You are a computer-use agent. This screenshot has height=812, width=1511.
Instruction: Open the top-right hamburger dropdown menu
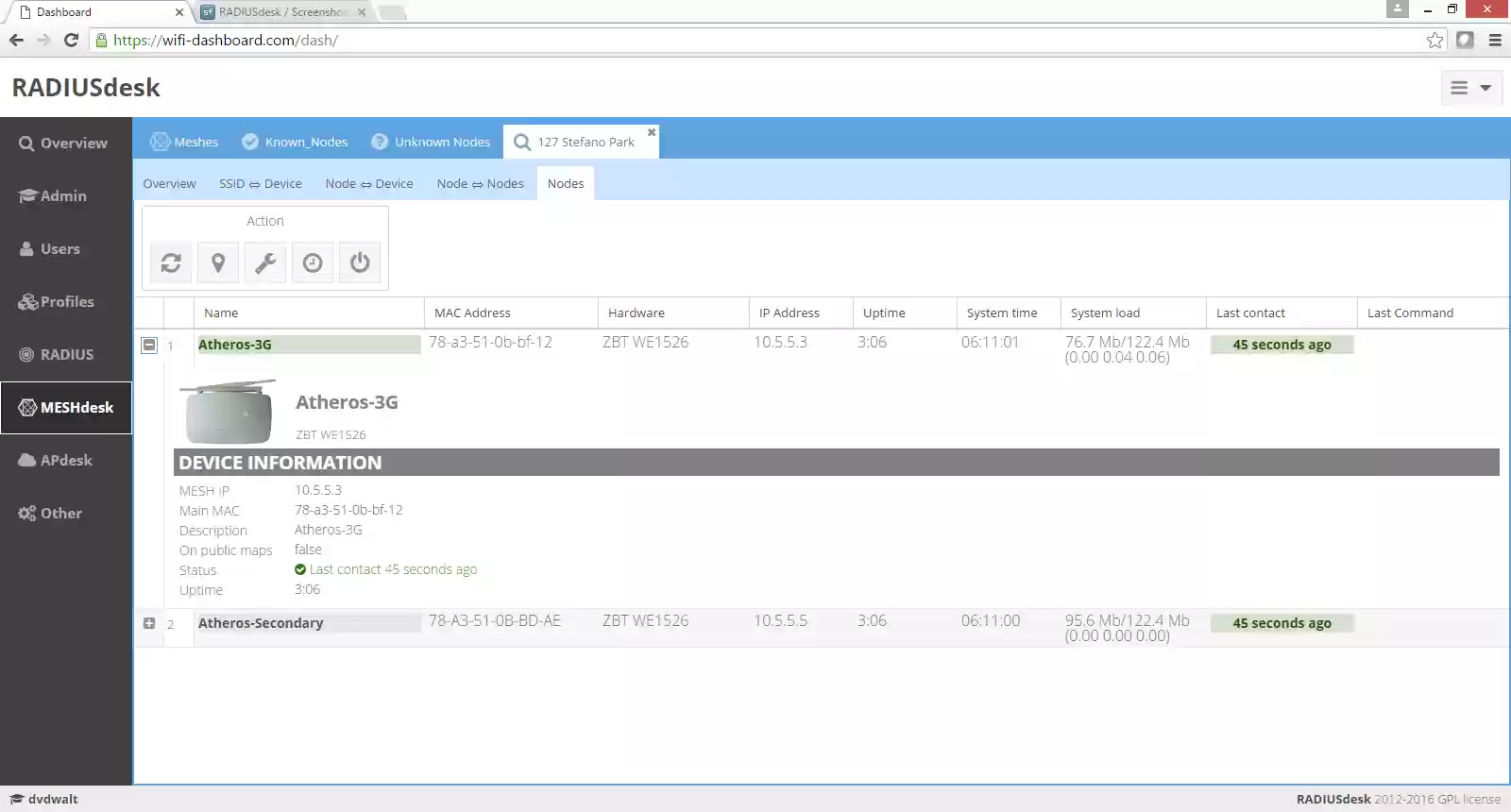[x=1470, y=88]
